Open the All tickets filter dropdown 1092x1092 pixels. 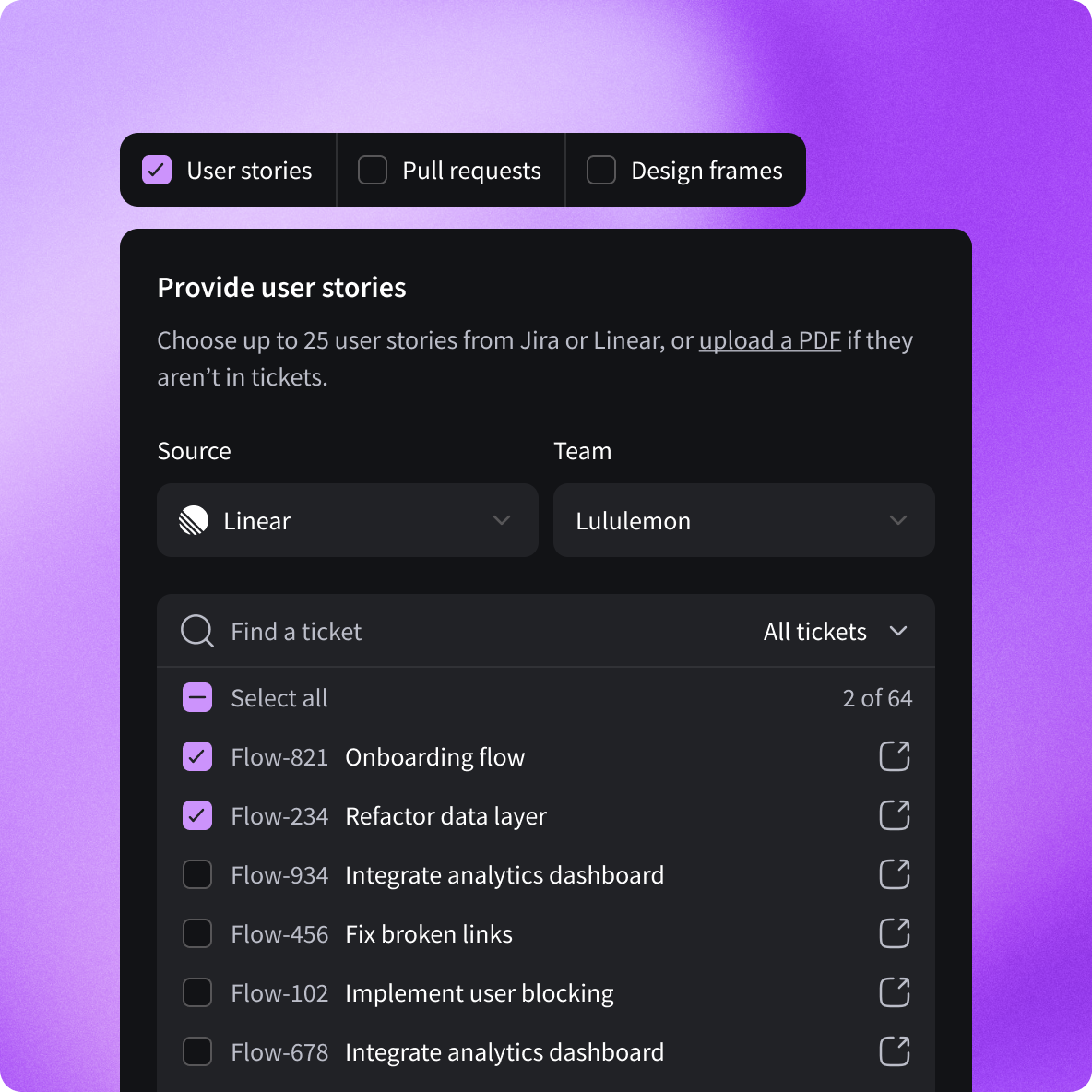(834, 631)
